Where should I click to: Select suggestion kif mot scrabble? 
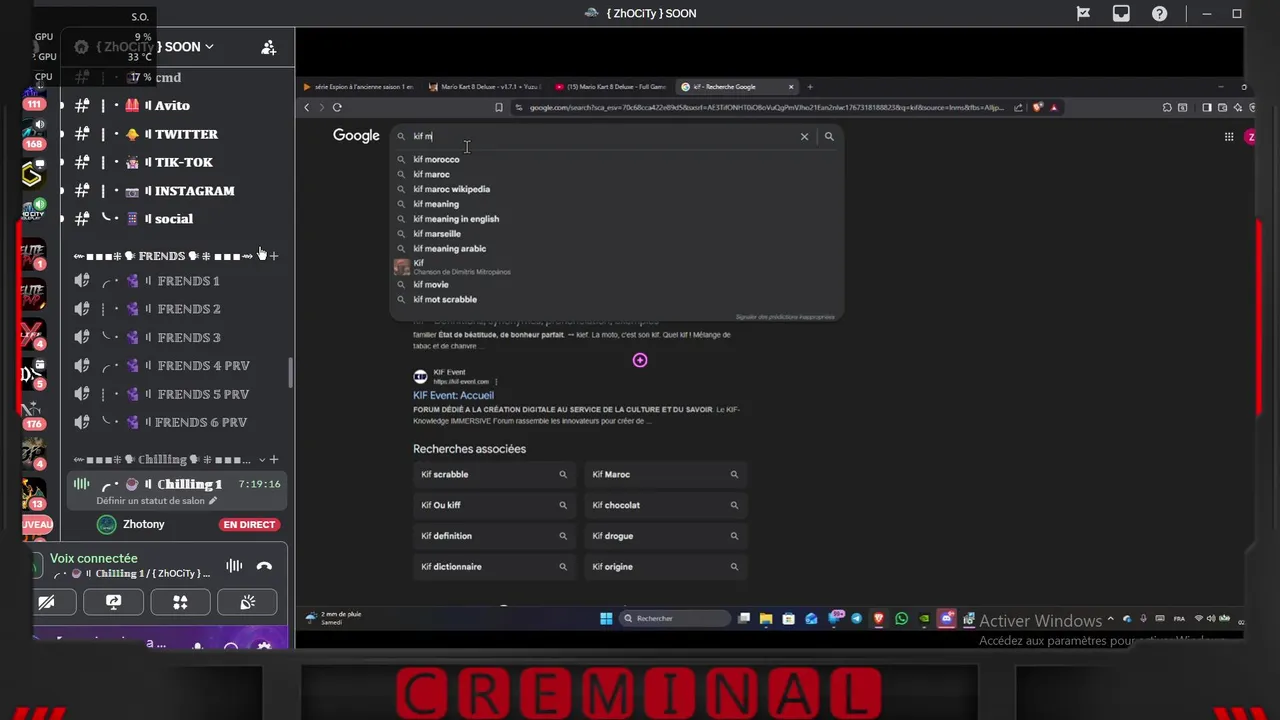coord(616,299)
